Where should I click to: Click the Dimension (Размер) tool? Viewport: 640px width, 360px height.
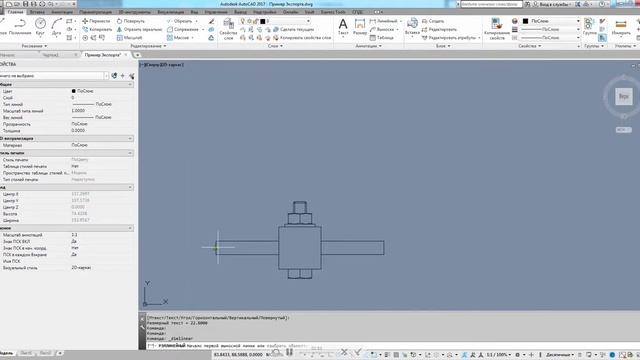click(x=360, y=27)
